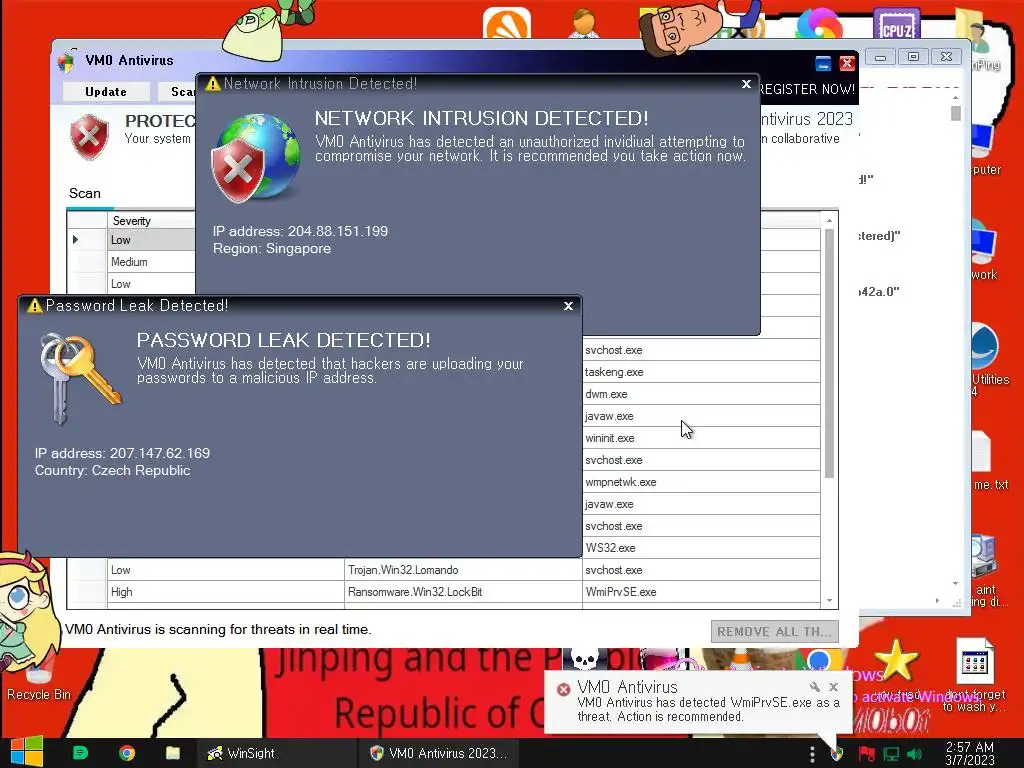Open the green chat app in taskbar
The image size is (1024, 768).
(80, 753)
